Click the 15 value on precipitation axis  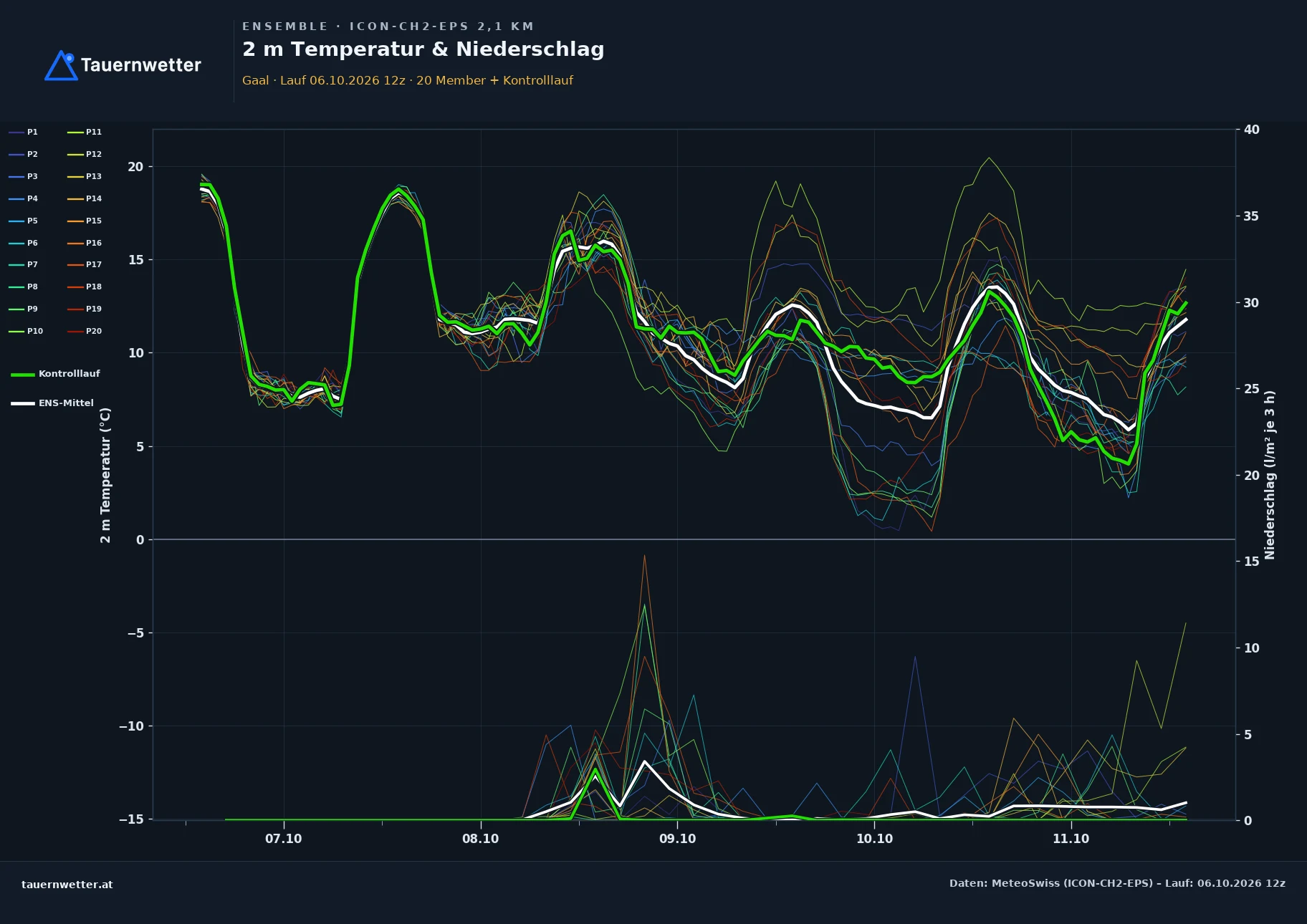pos(1251,562)
